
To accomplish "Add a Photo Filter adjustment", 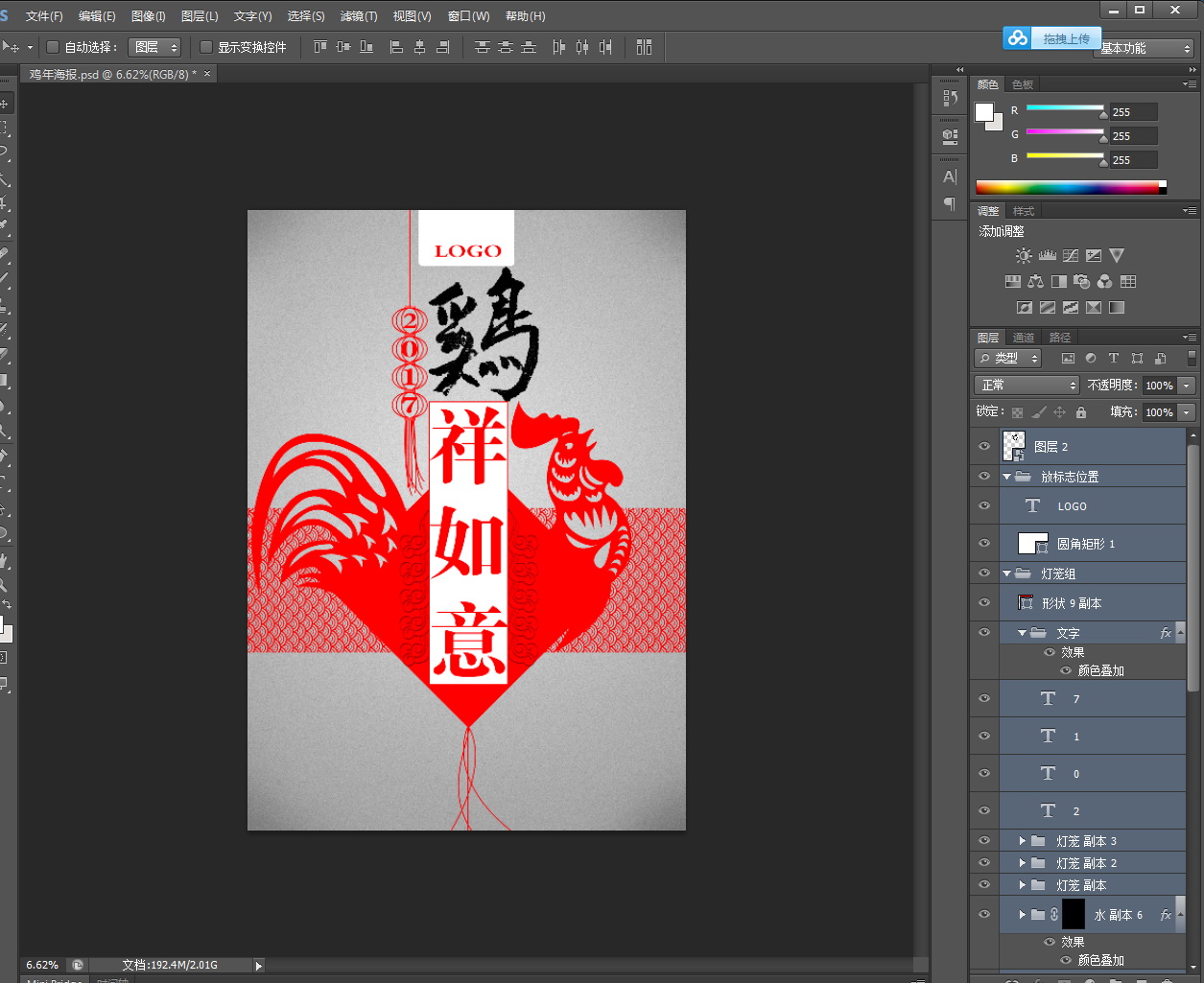I will click(1081, 282).
